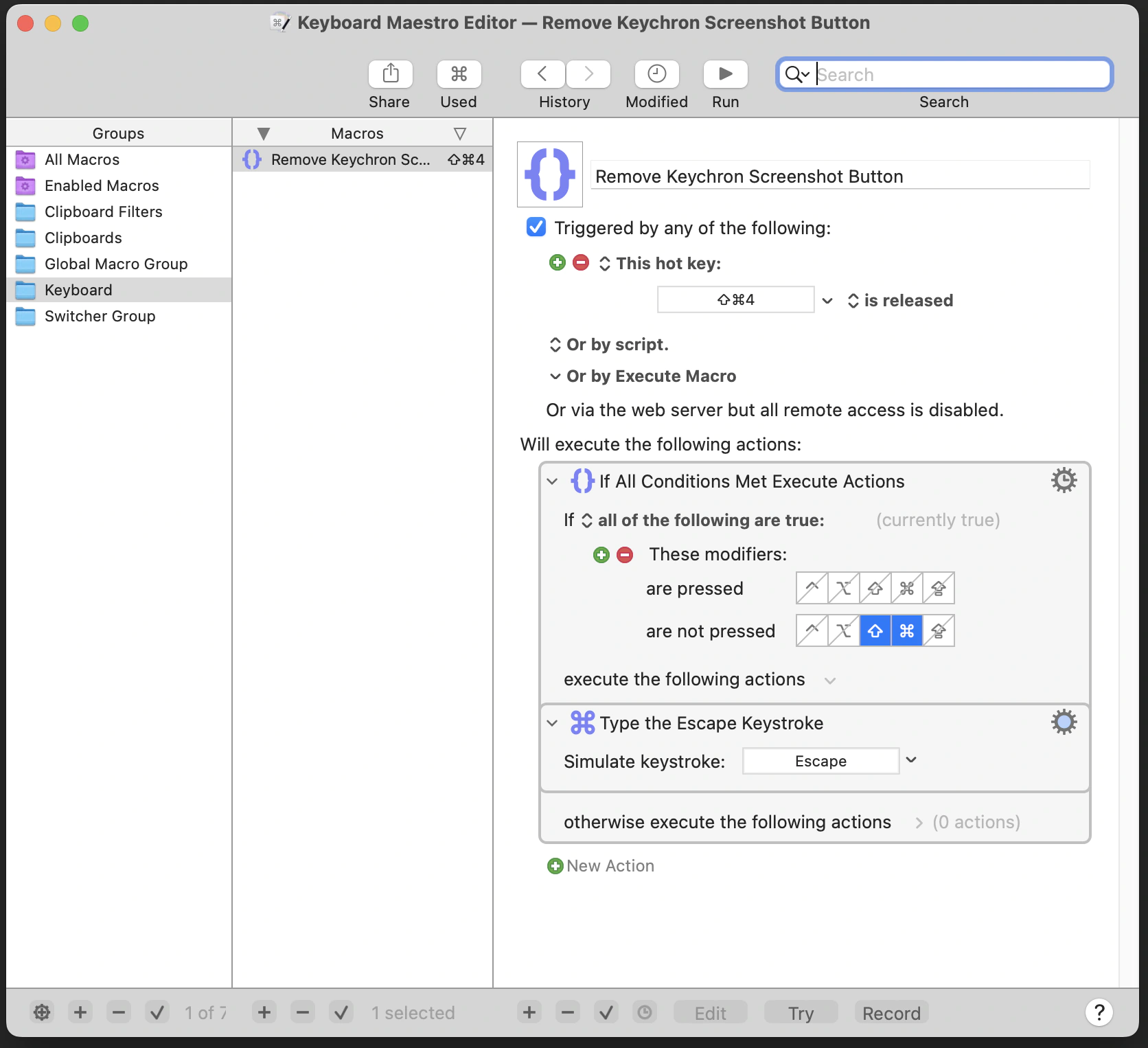The height and width of the screenshot is (1048, 1148).
Task: Select the Clipboard Filters group
Action: (x=104, y=212)
